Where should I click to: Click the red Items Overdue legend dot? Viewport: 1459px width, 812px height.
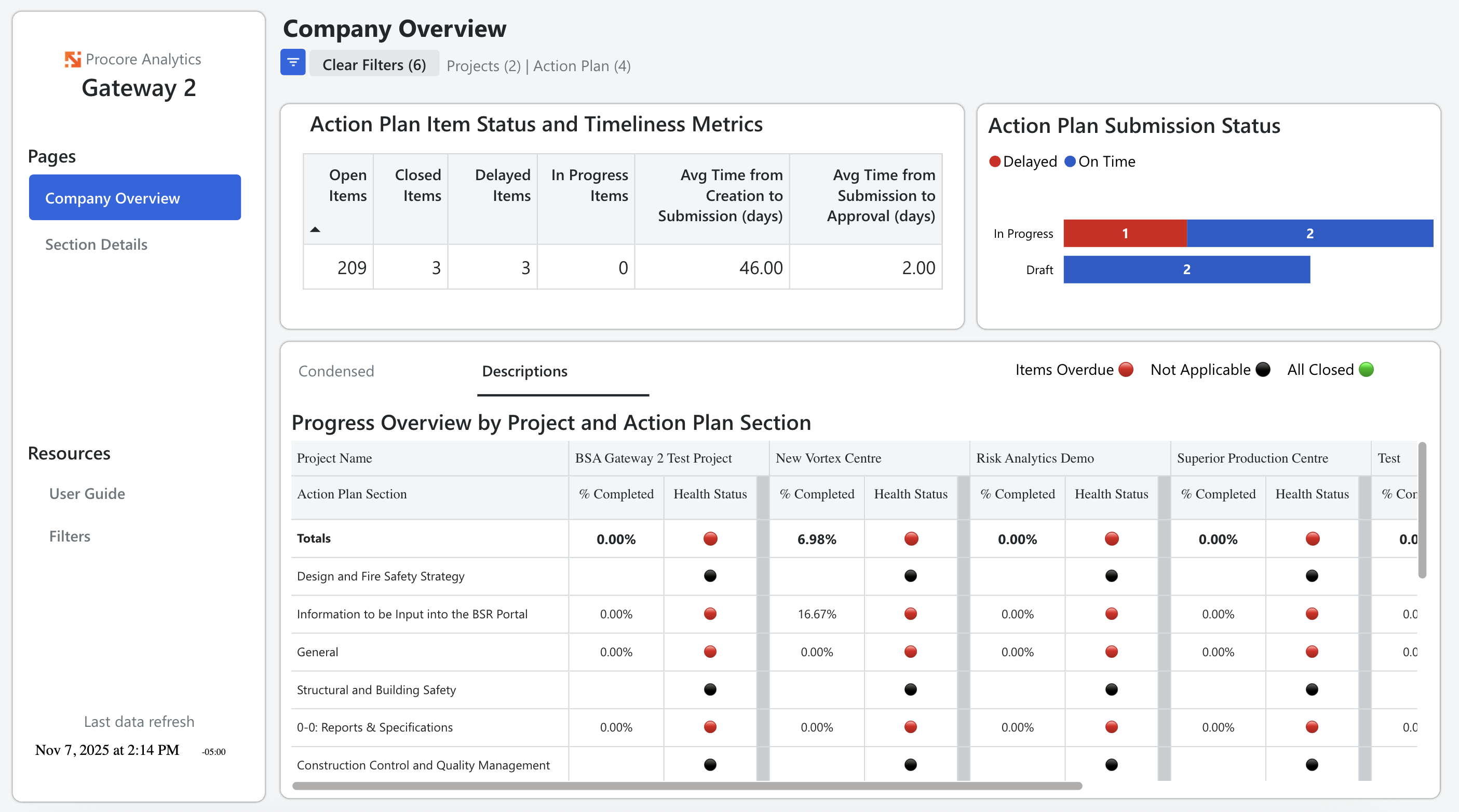click(1126, 370)
